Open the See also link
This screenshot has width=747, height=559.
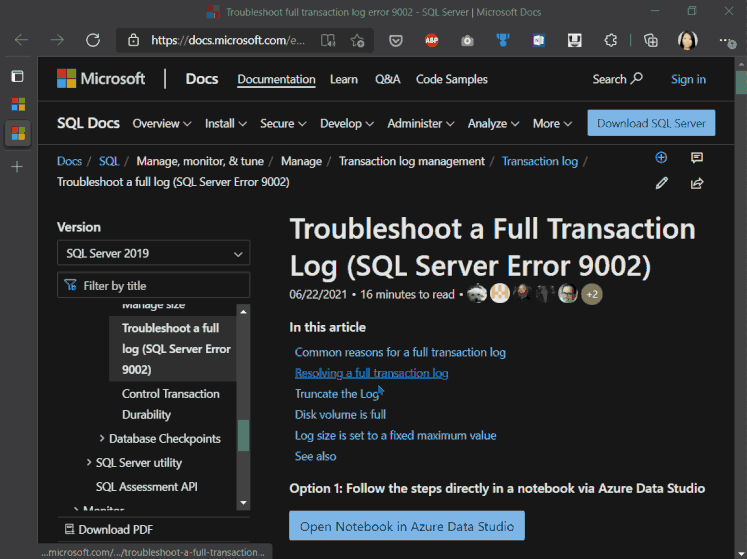(315, 456)
